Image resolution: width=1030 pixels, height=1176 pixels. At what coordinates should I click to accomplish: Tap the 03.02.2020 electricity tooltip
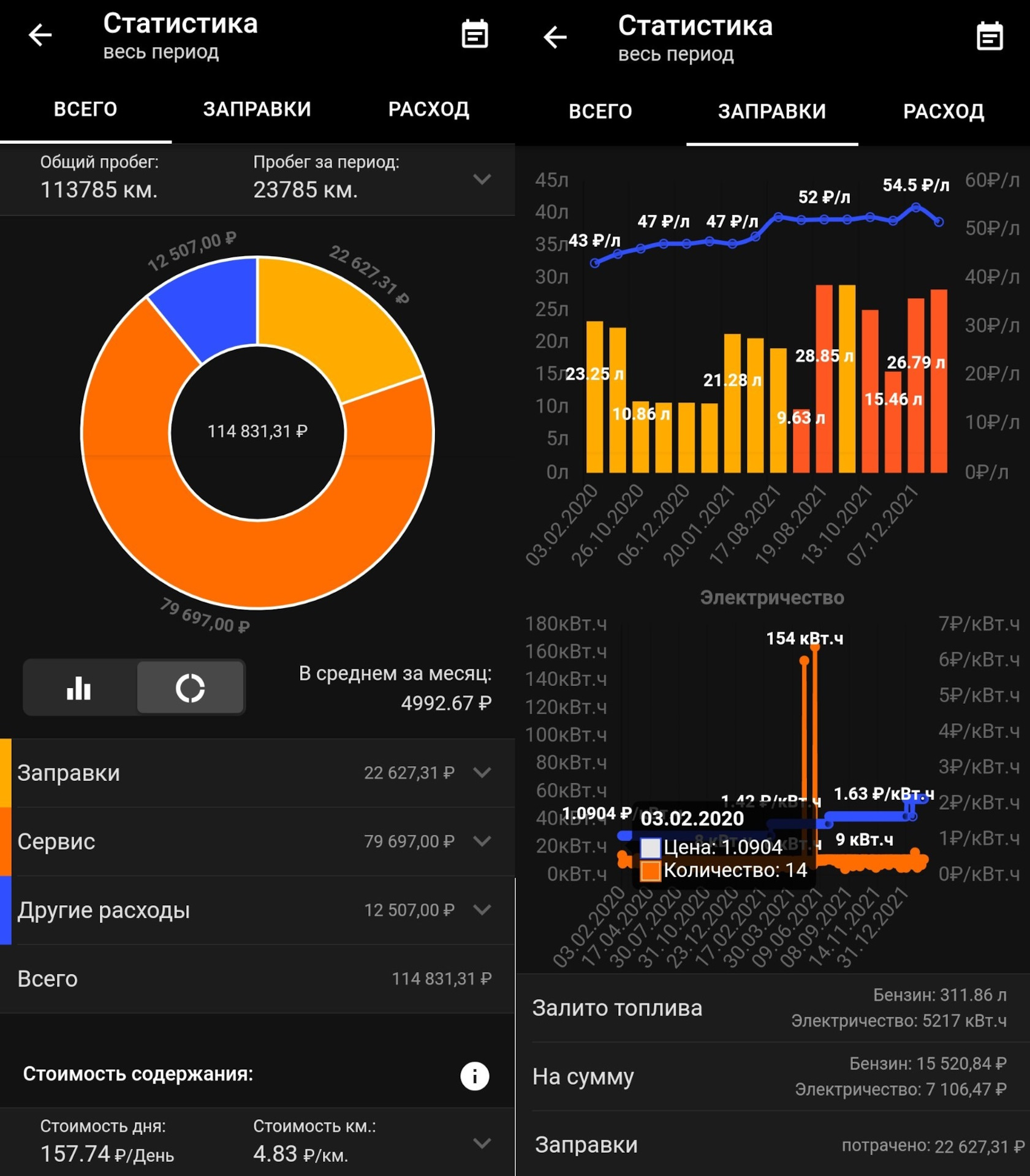click(x=724, y=844)
